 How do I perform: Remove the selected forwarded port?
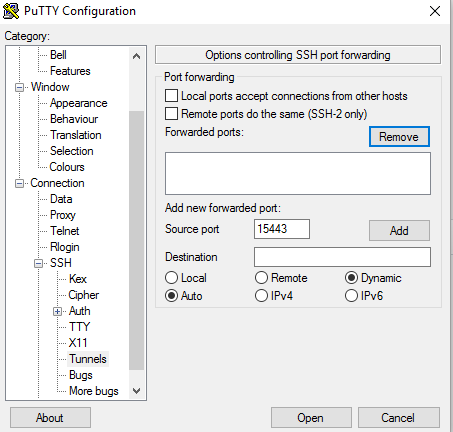point(399,137)
